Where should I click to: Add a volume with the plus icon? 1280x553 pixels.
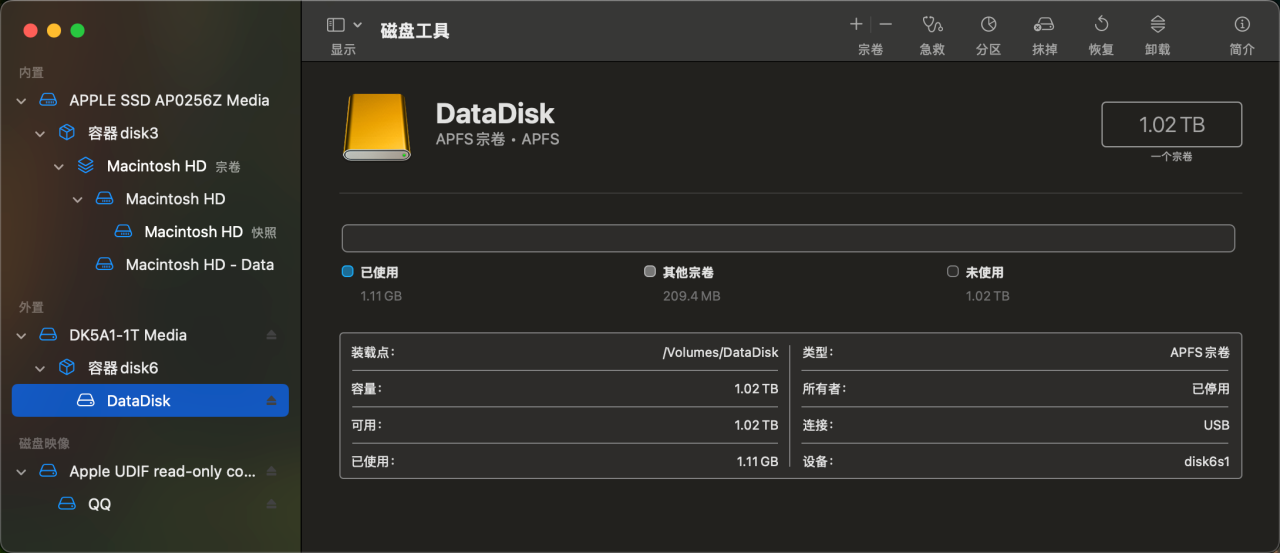pos(856,25)
